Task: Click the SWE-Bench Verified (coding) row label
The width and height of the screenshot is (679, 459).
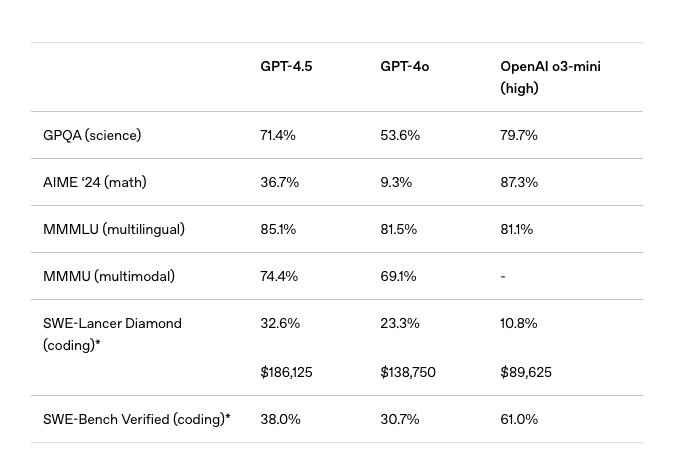Action: click(136, 419)
